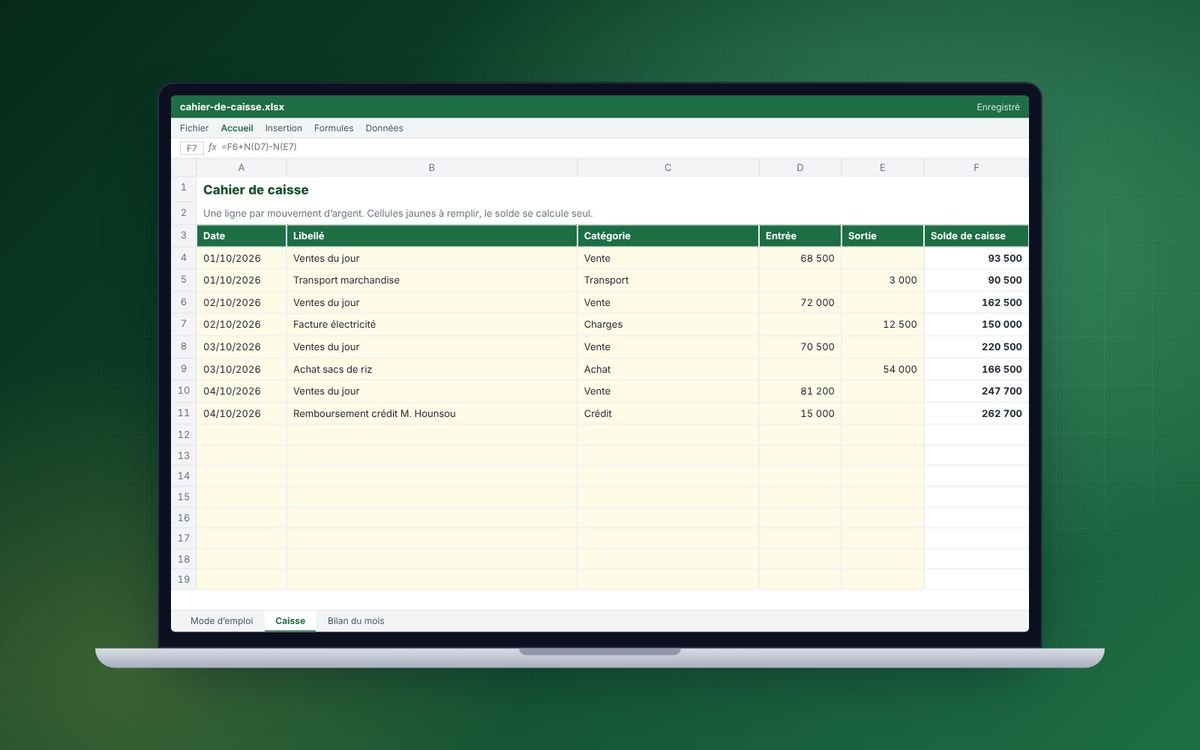
Task: Select column E header
Action: 882,168
